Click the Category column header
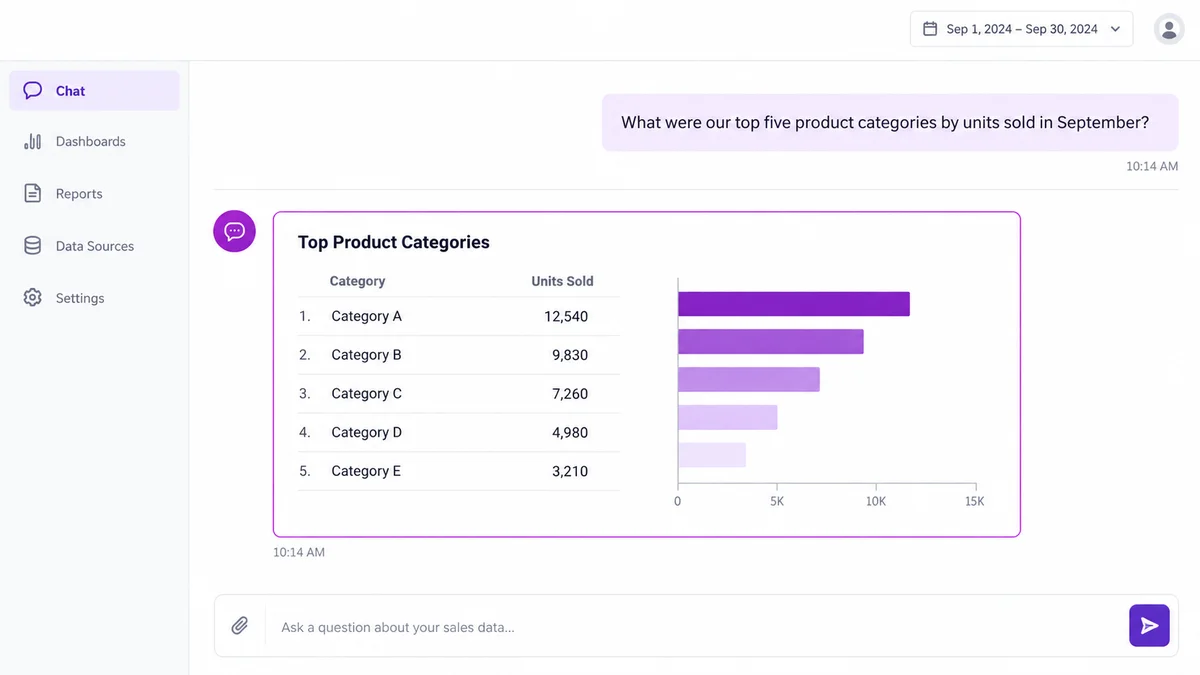The image size is (1200, 675). (357, 281)
